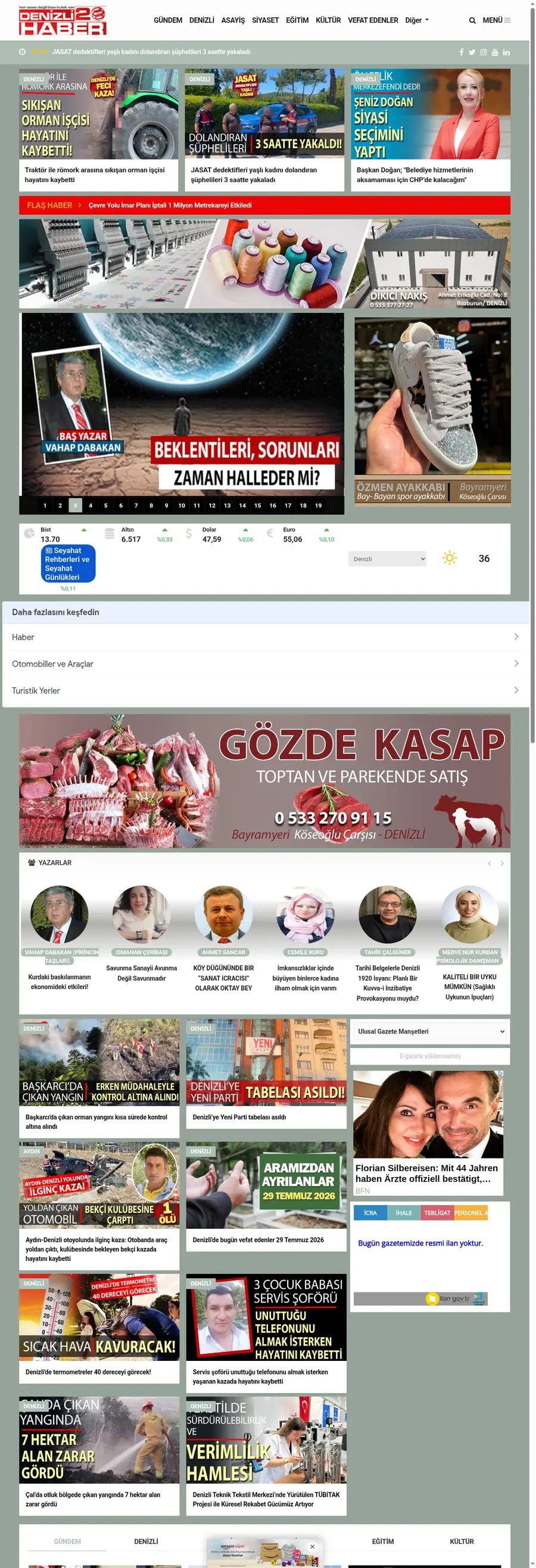Open ASAYİŞ in top navigation
536x1568 pixels.
(233, 20)
